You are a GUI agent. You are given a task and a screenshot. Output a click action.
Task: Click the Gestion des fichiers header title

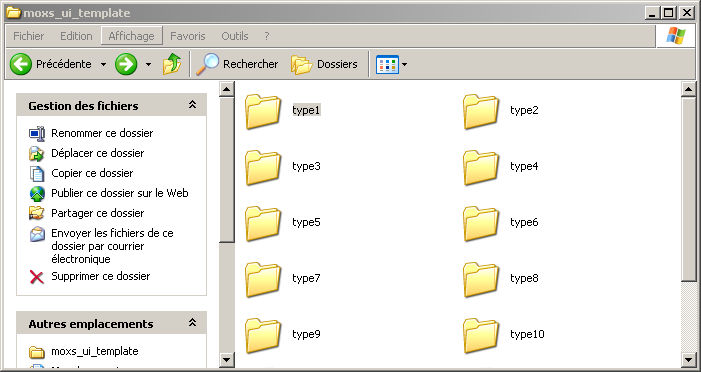pos(83,106)
